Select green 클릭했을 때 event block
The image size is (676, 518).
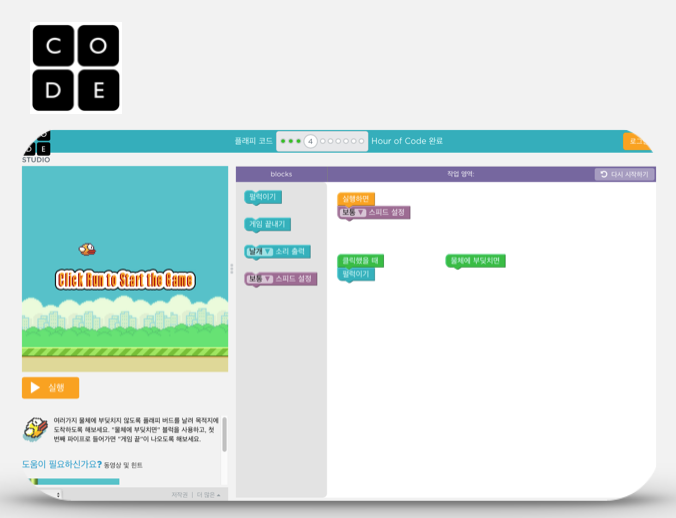click(360, 260)
